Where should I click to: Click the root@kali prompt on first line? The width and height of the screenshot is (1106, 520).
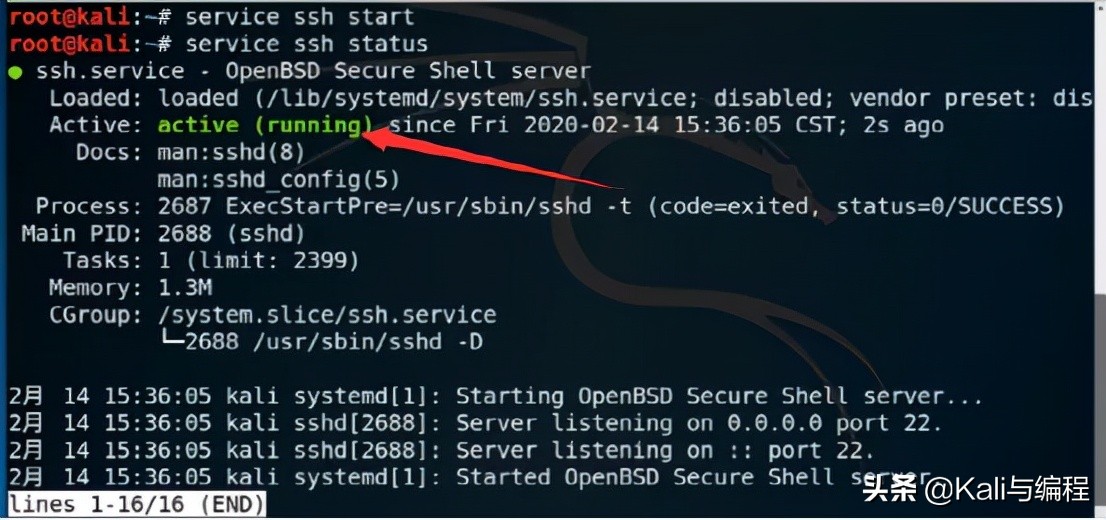pos(70,16)
